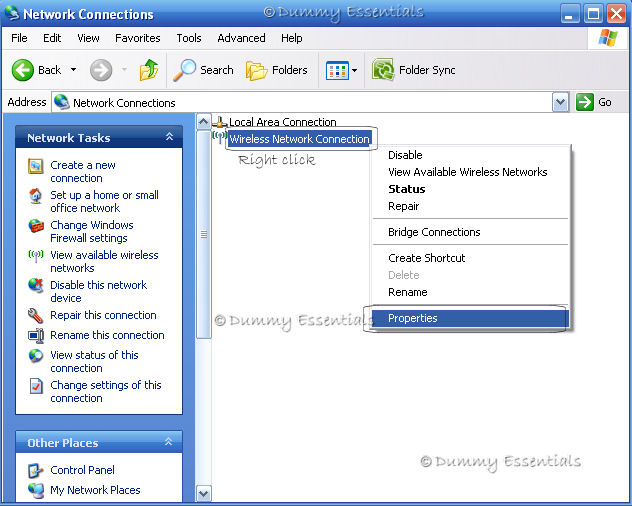The height and width of the screenshot is (506, 632).
Task: Open My Network Places link
Action: click(95, 490)
